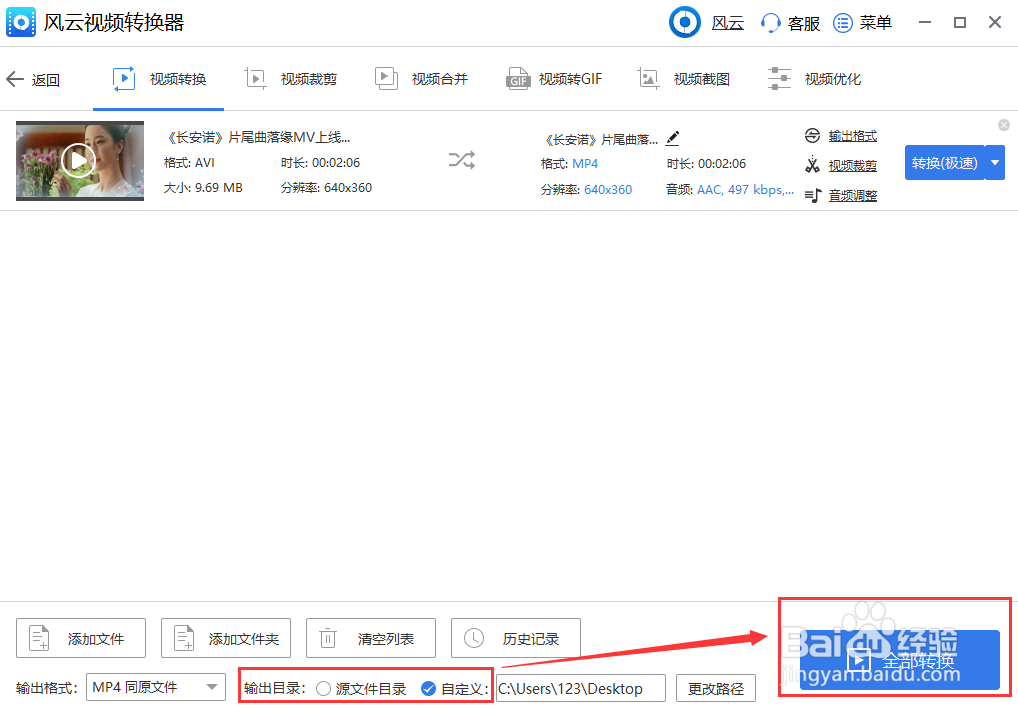Select the 自定义 custom directory option
Image resolution: width=1018 pixels, height=710 pixels.
tap(429, 688)
